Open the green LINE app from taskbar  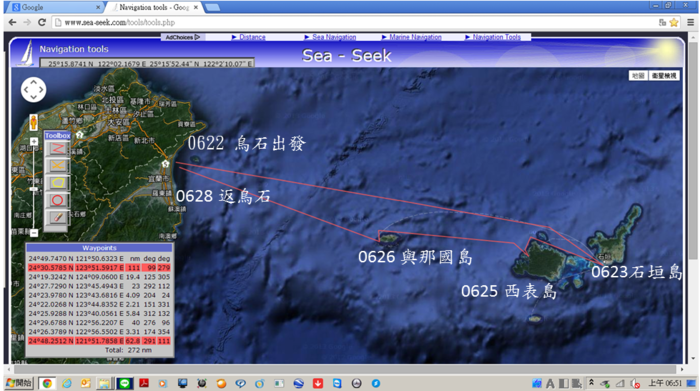click(125, 383)
